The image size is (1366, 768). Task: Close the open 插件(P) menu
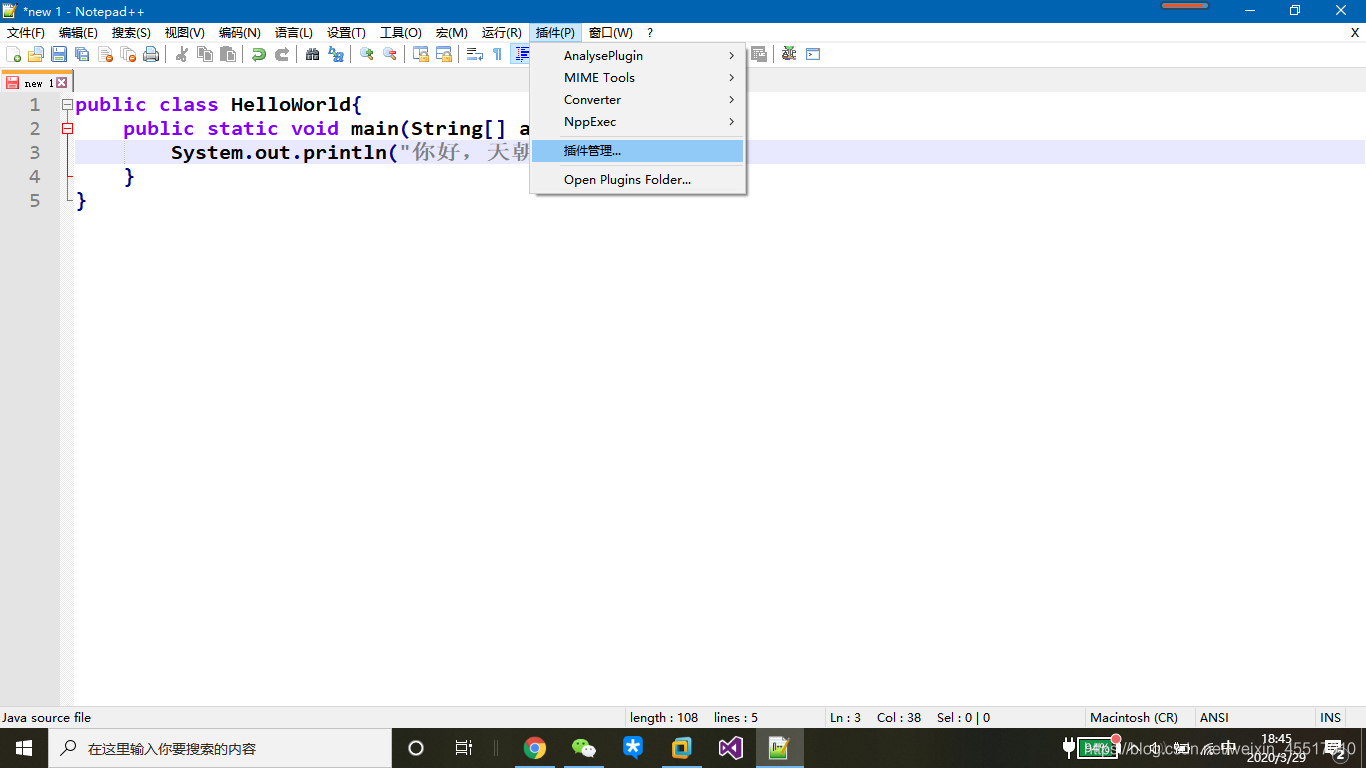click(555, 33)
